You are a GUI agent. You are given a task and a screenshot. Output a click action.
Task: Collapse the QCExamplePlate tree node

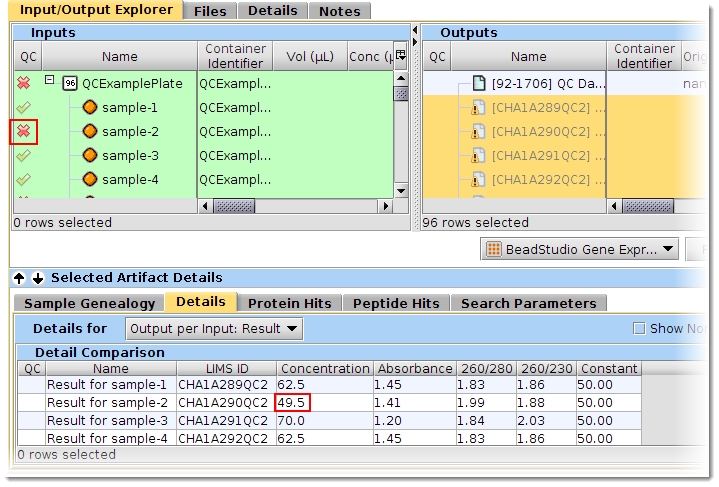[x=50, y=80]
